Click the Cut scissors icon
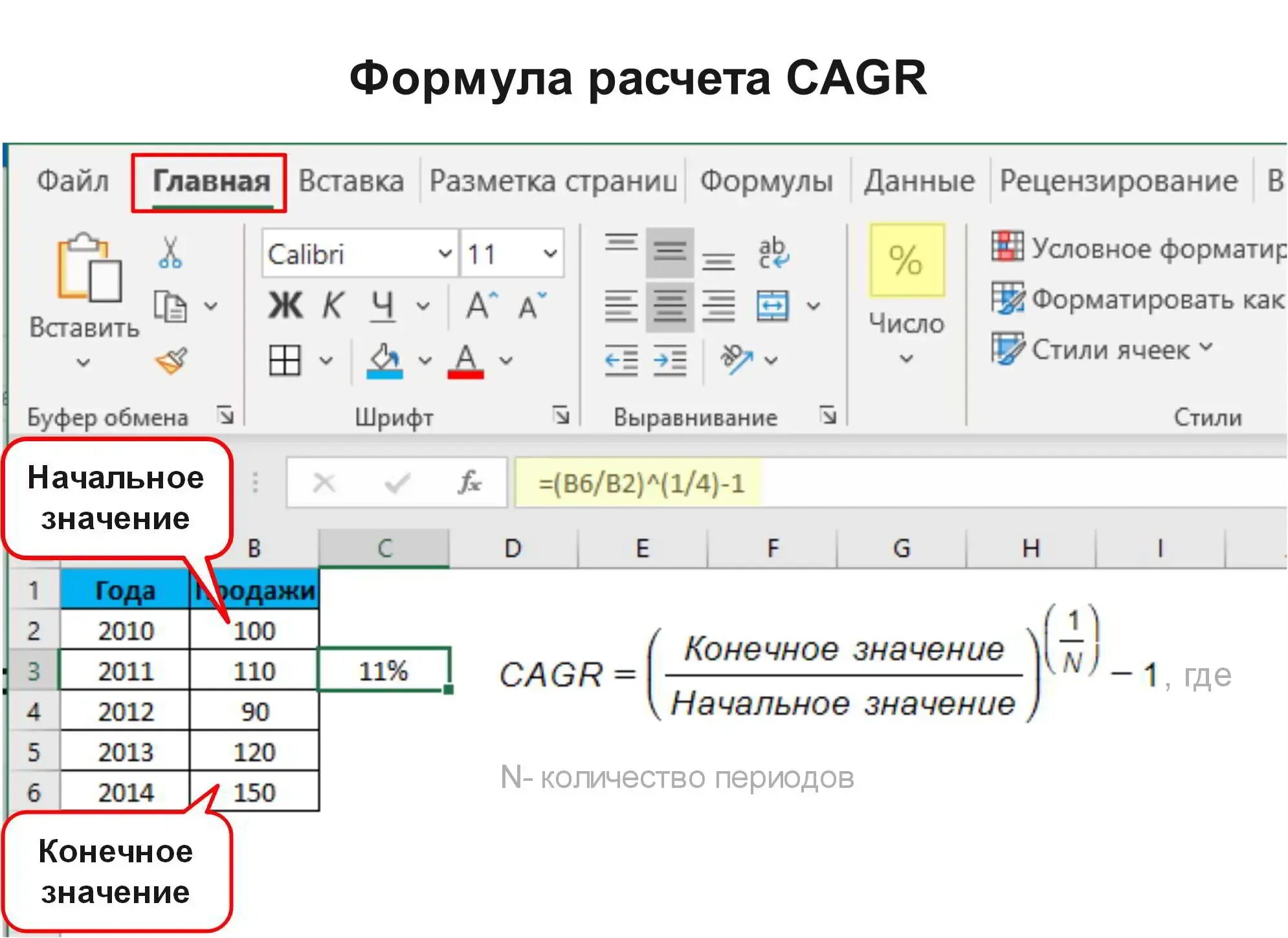This screenshot has height=938, width=1288. point(170,253)
